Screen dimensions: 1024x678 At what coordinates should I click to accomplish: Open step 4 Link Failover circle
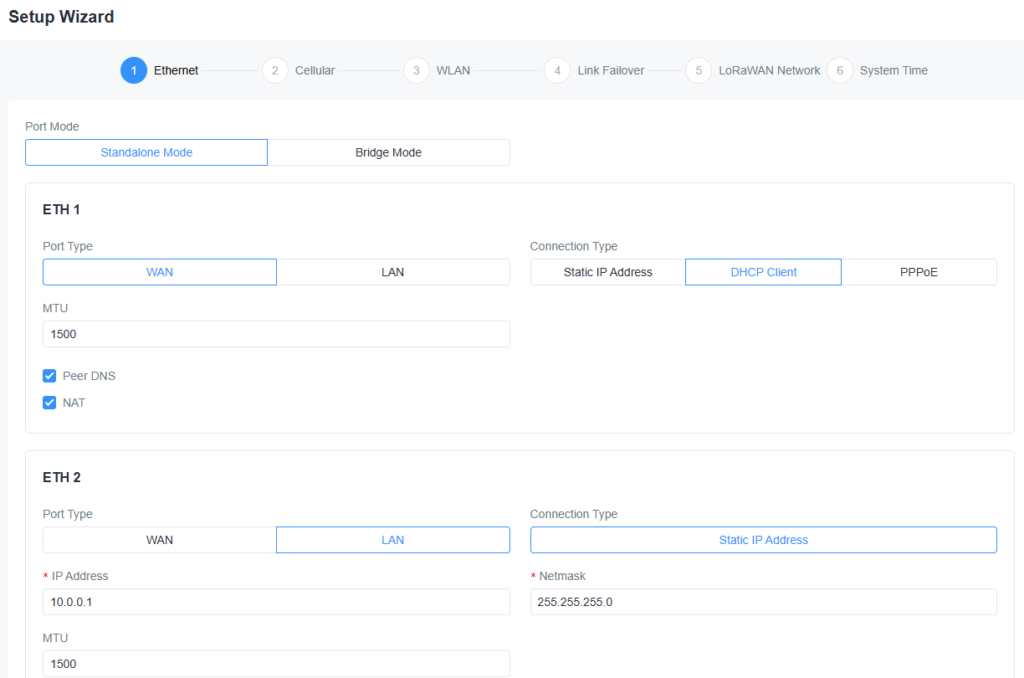(557, 71)
